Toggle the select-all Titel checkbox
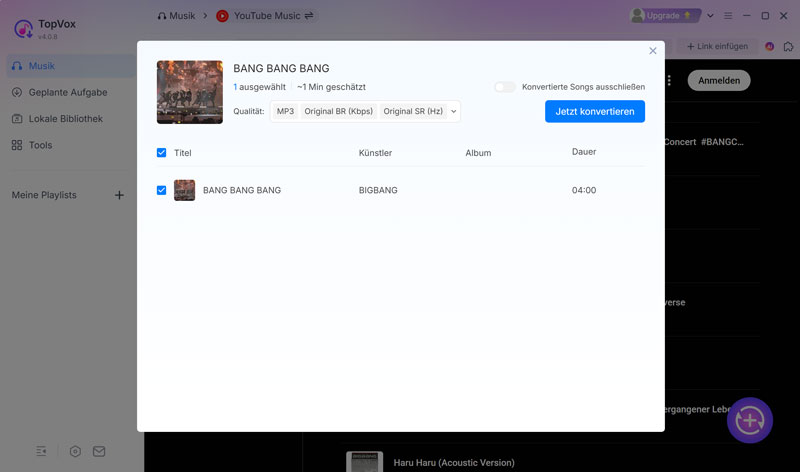The width and height of the screenshot is (800, 472). point(161,153)
